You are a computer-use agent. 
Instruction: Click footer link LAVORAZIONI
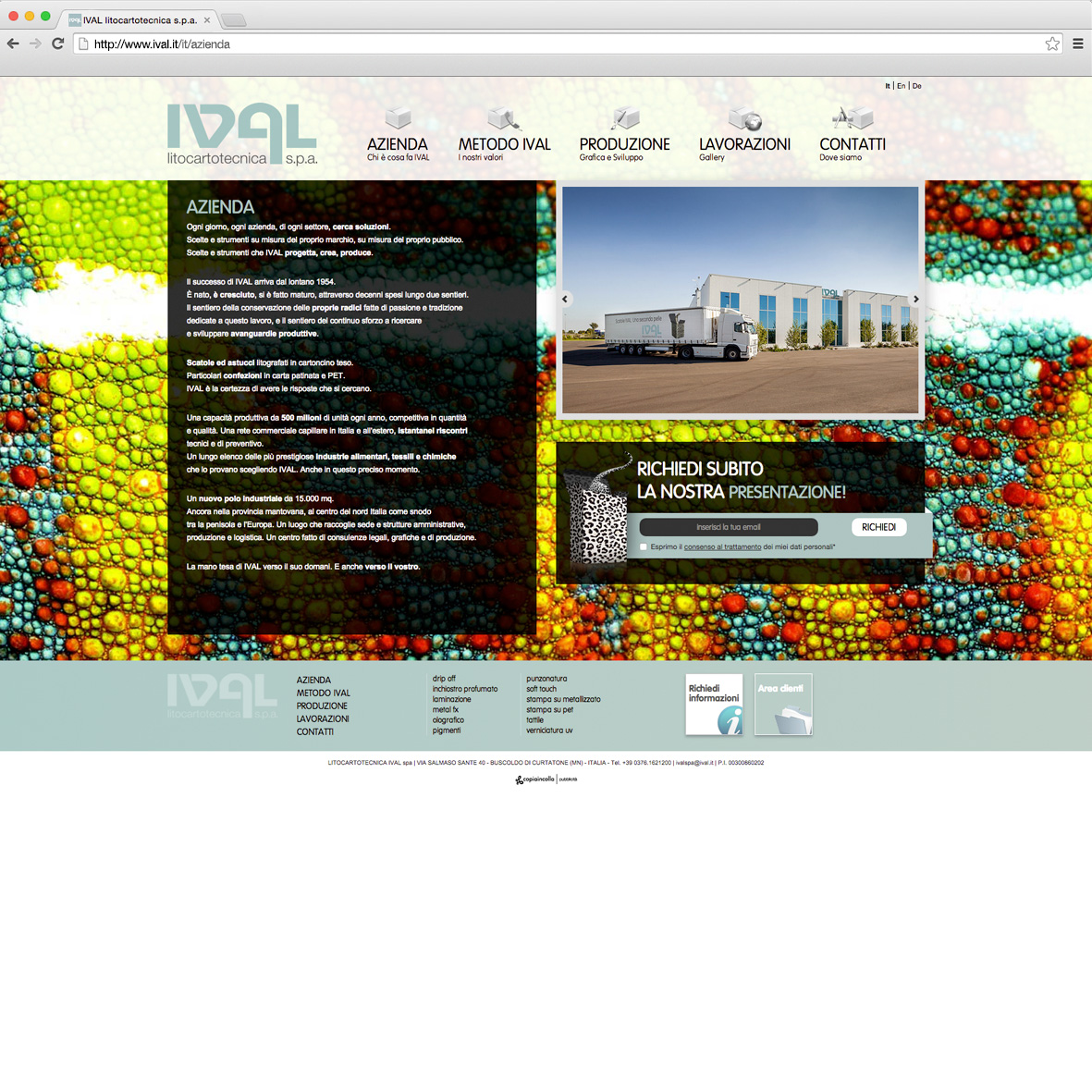(x=323, y=718)
